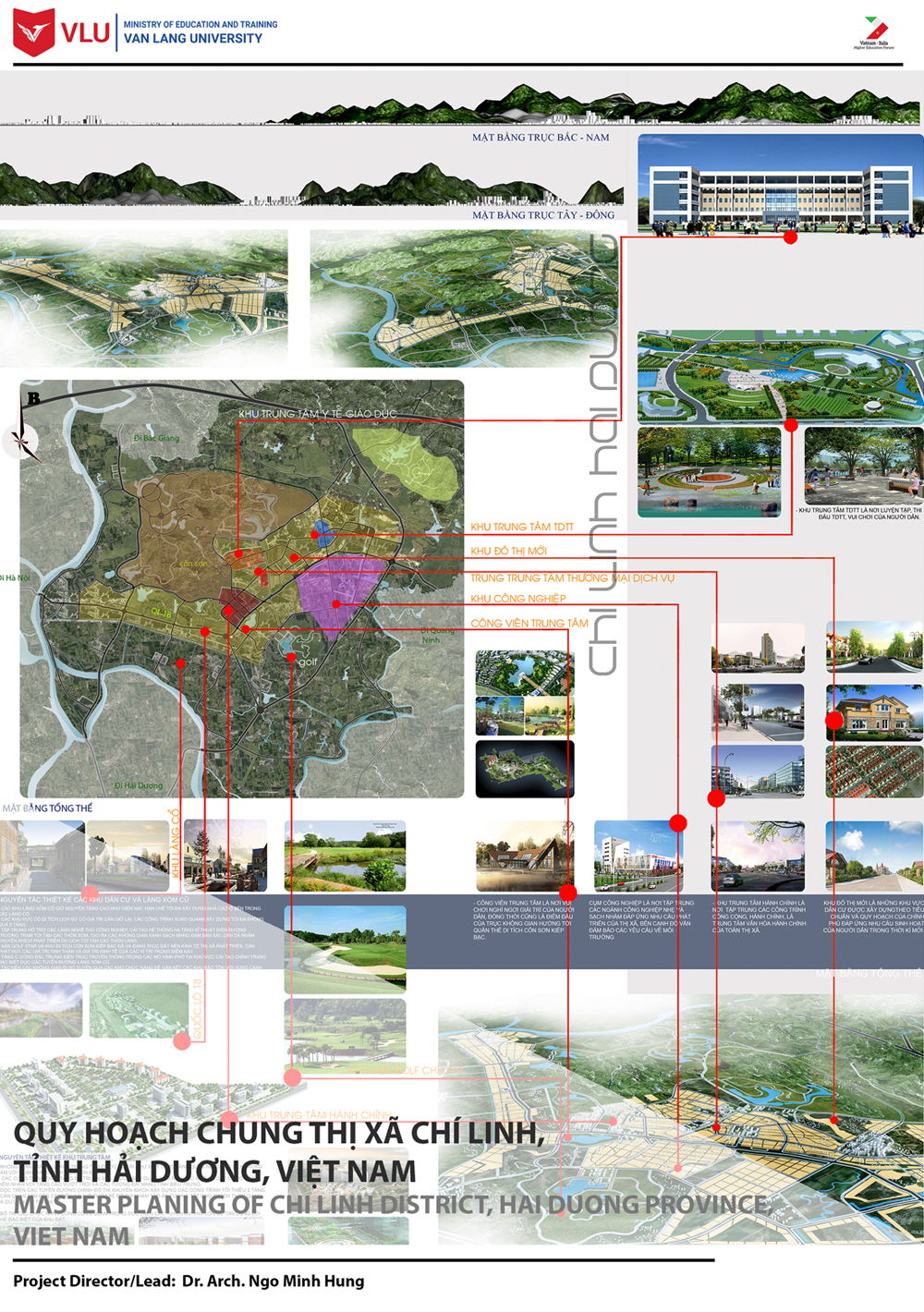Open the circular plaza rendering thumbnail
Viewport: 924px width, 1312px height.
pyautogui.click(x=710, y=471)
